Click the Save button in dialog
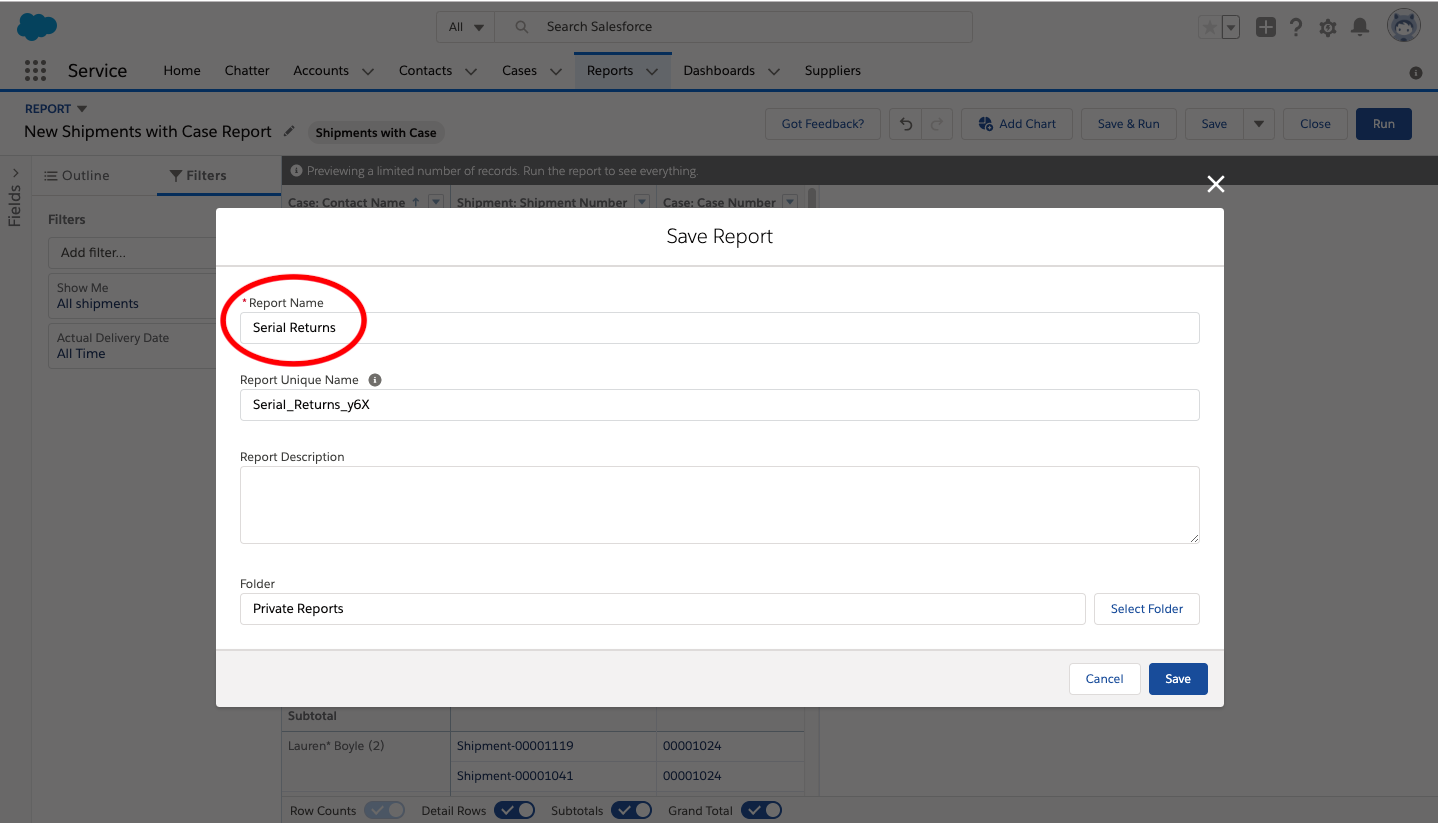The image size is (1438, 823). [1178, 679]
